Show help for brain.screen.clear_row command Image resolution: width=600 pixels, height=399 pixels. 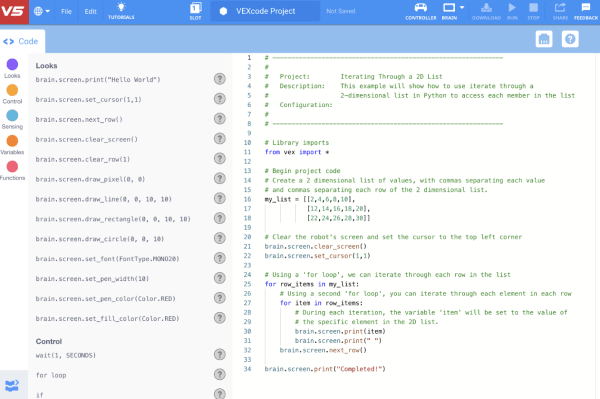tap(220, 158)
